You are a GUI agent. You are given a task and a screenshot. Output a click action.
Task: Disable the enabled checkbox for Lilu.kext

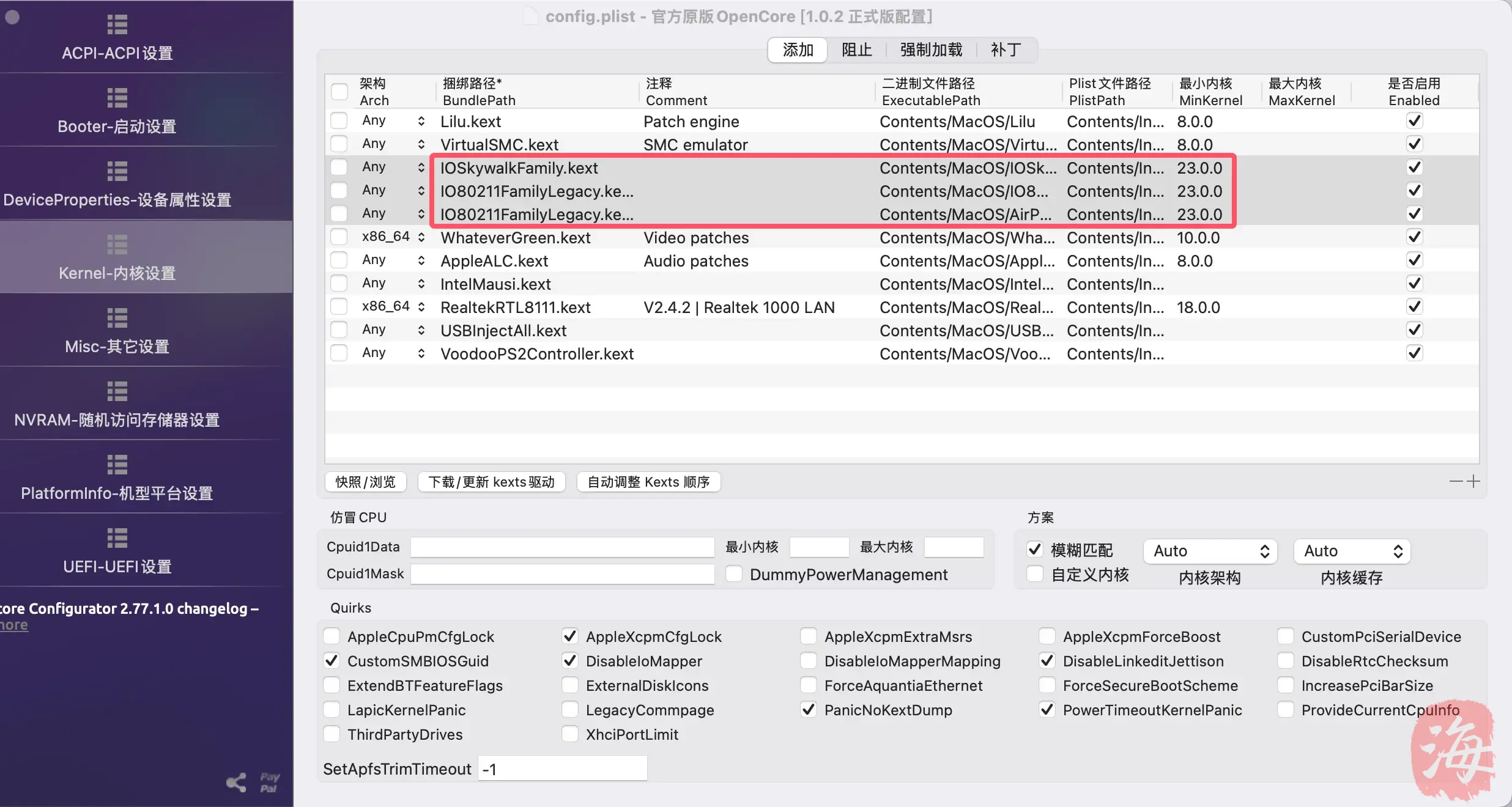pyautogui.click(x=1414, y=121)
